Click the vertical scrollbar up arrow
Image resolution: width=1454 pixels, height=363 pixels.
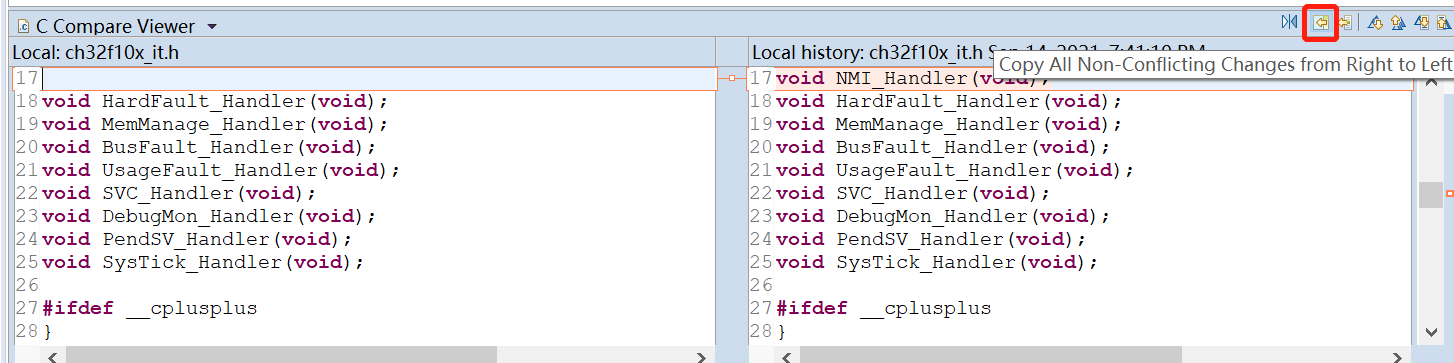coord(1430,84)
